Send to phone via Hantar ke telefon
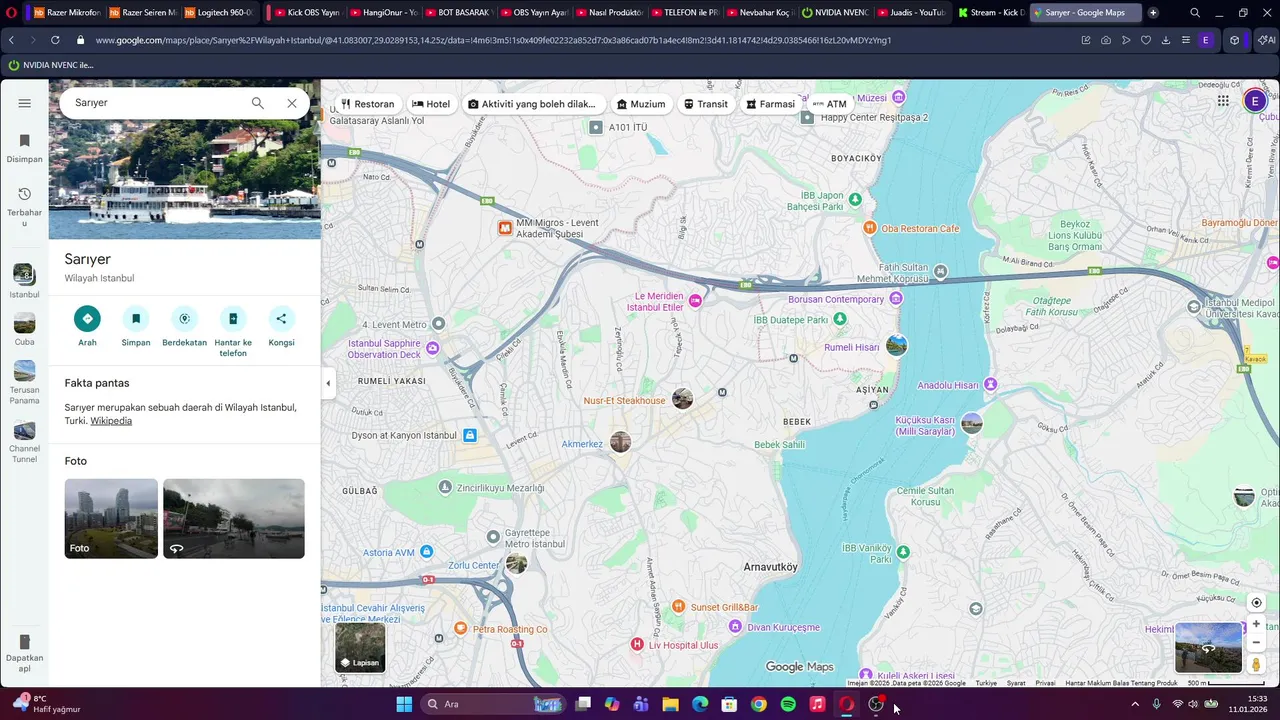Viewport: 1280px width, 720px height. pyautogui.click(x=233, y=319)
